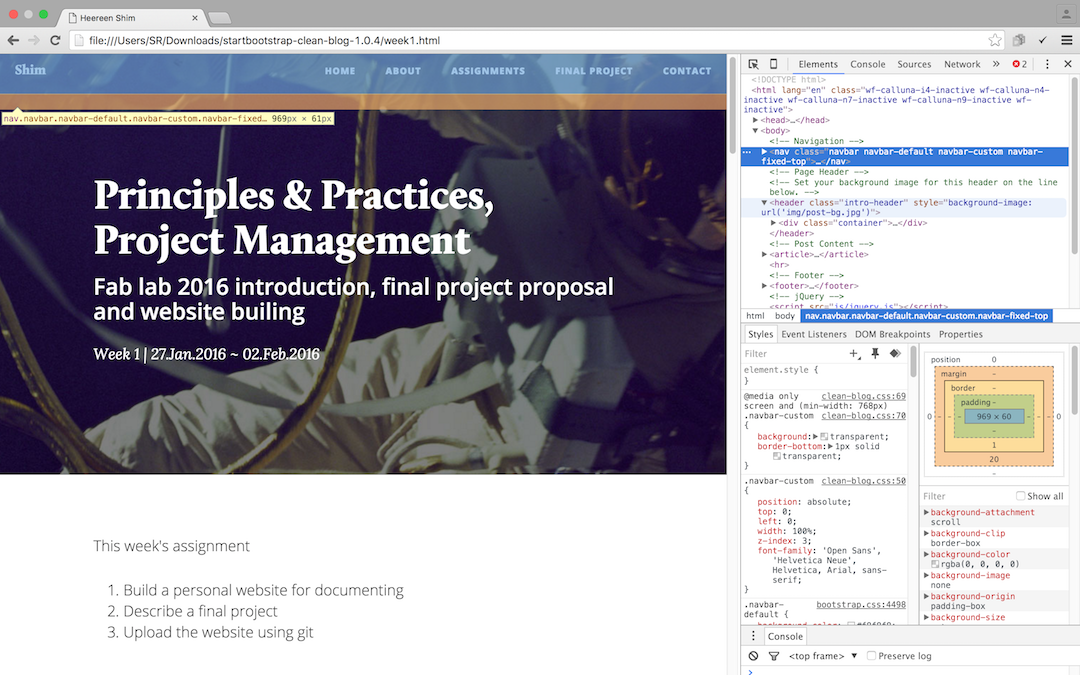
Task: Open the console drawer three-dot menu
Action: coord(753,636)
